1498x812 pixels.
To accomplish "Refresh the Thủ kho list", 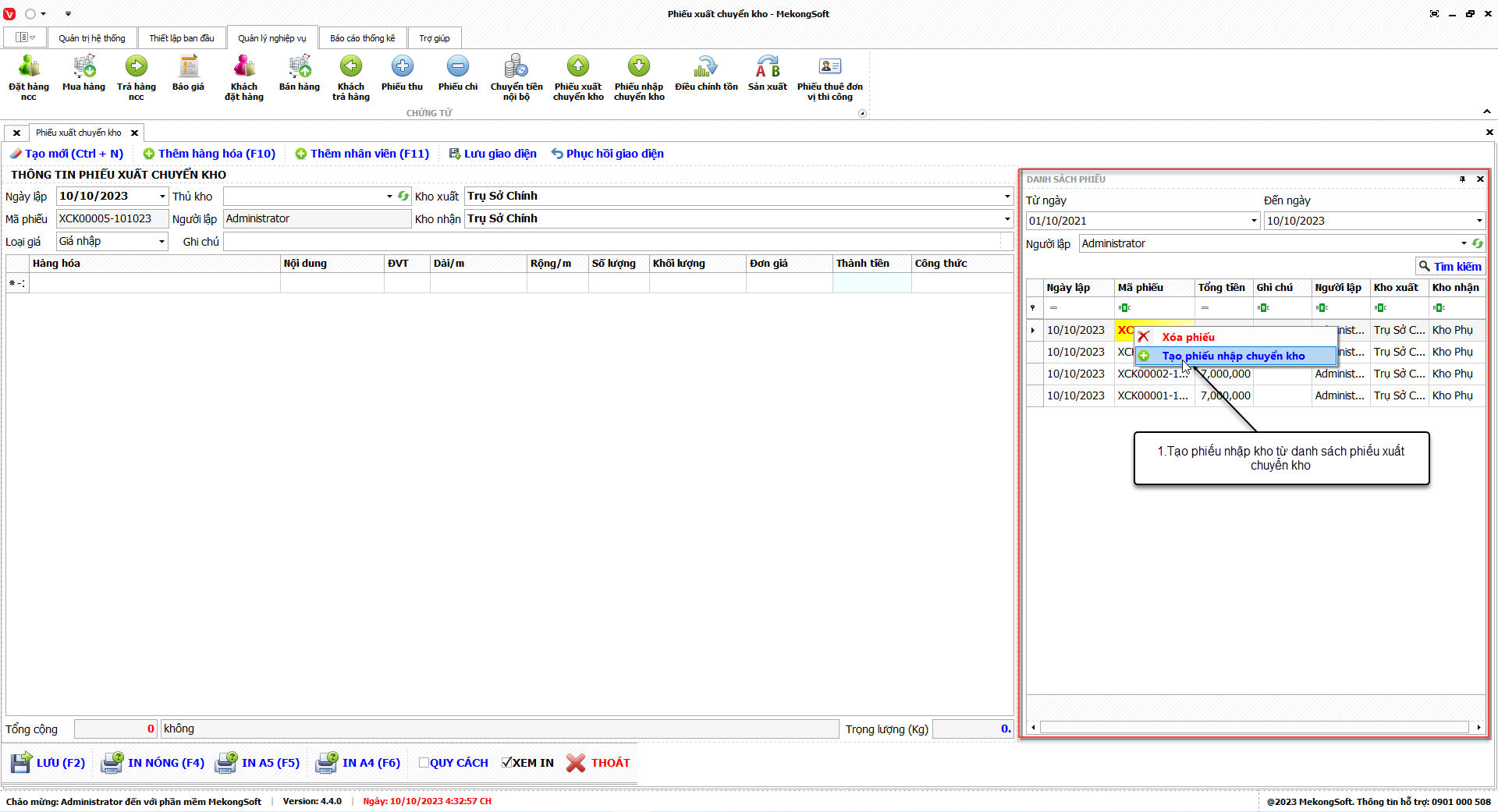I will click(403, 197).
